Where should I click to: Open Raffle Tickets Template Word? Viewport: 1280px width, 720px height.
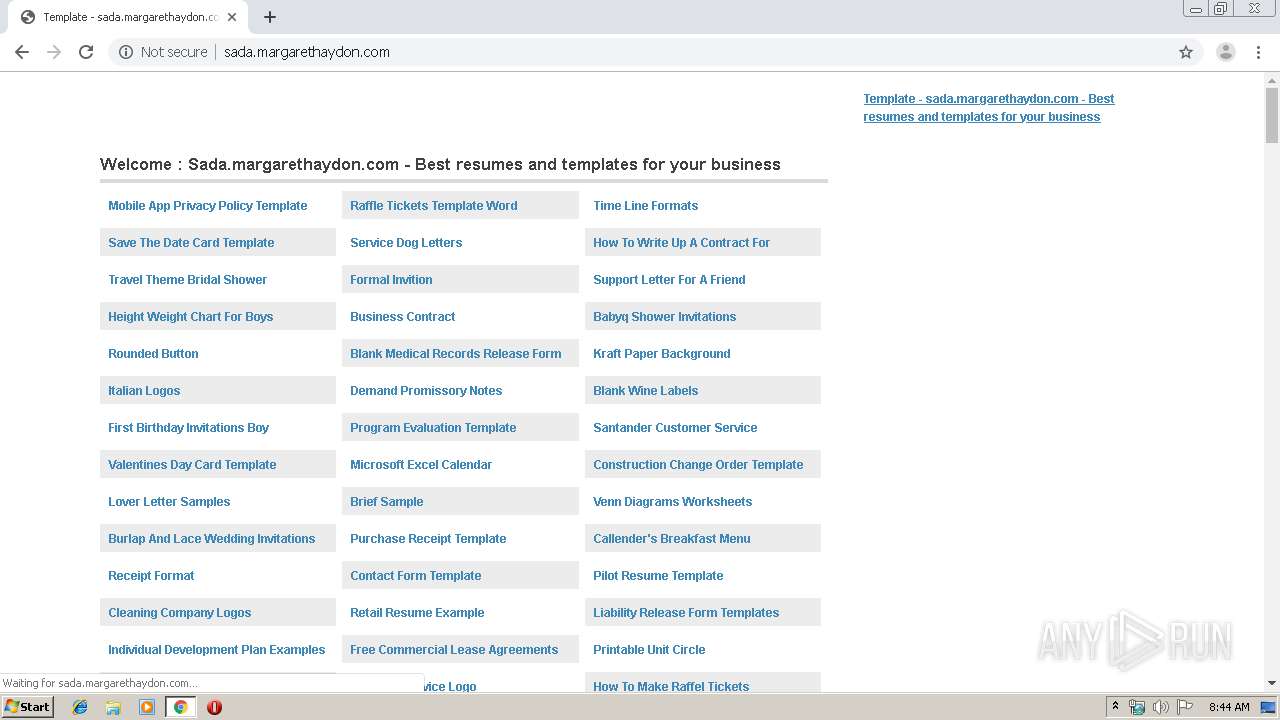coord(433,205)
